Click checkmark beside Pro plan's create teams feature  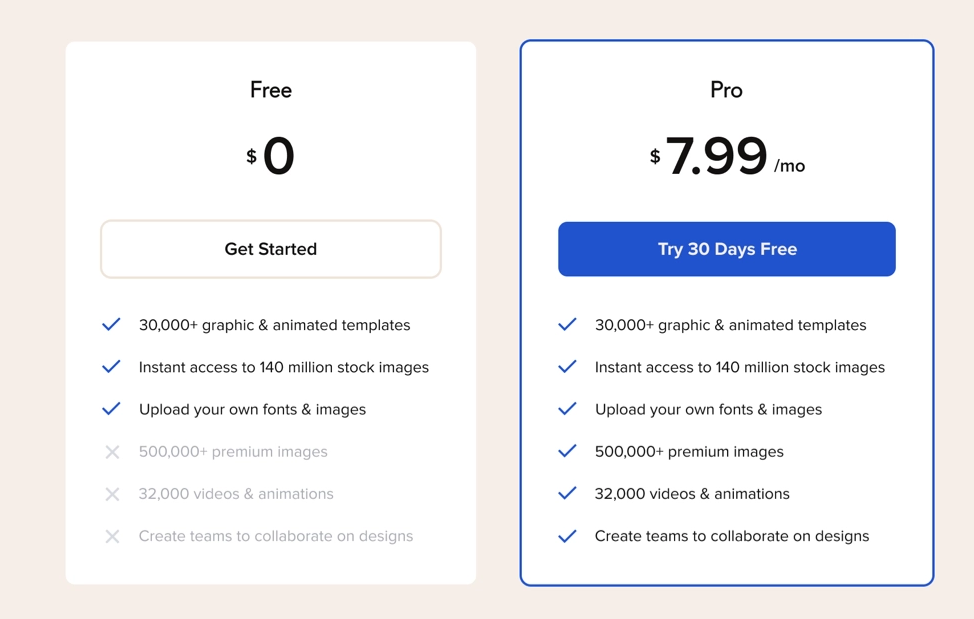567,536
